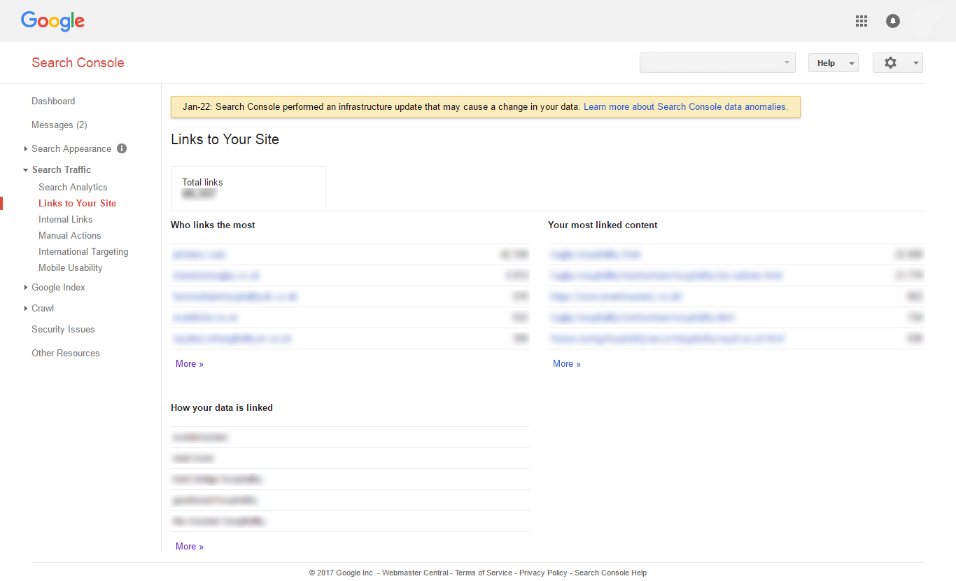Open Internal Links

point(65,219)
